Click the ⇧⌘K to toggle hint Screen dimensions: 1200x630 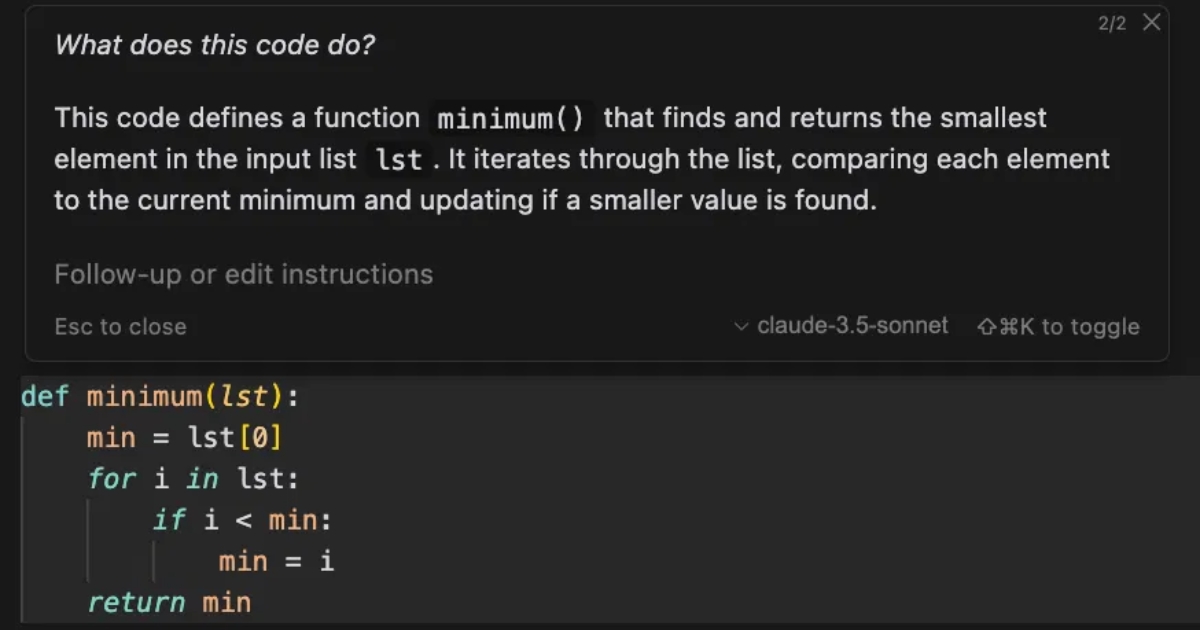pyautogui.click(x=1058, y=326)
